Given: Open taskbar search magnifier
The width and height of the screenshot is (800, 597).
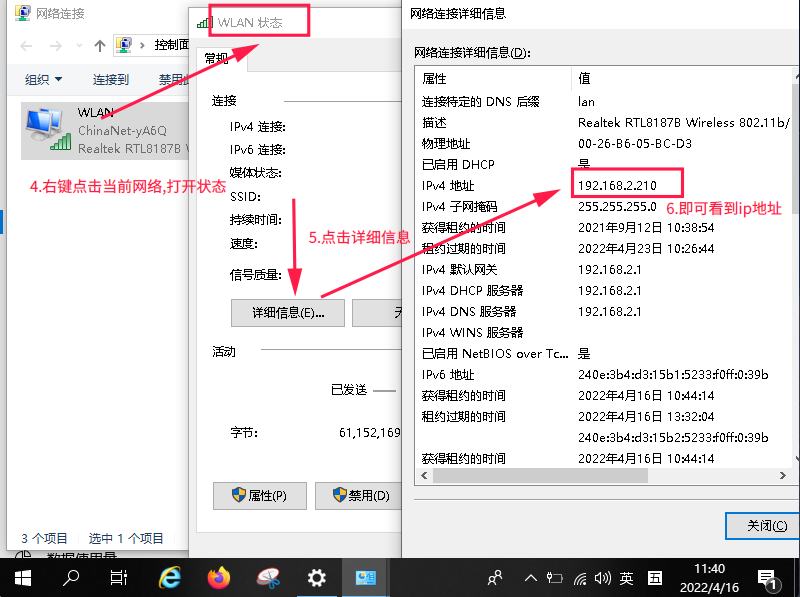Looking at the screenshot, I should click(x=71, y=577).
